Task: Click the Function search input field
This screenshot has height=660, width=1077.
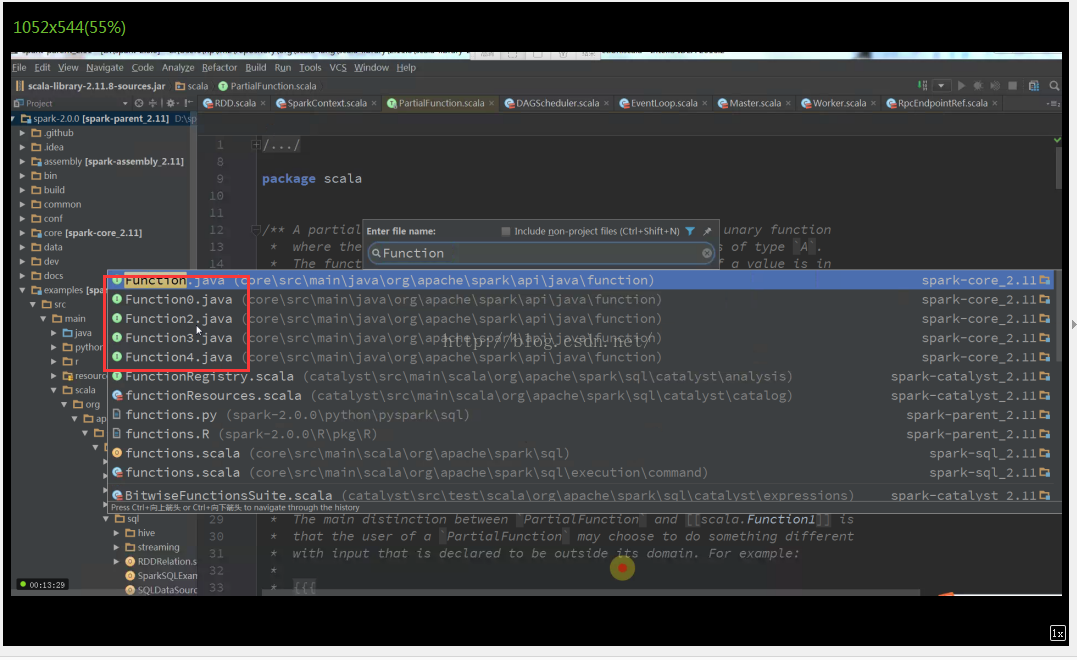Action: (541, 253)
